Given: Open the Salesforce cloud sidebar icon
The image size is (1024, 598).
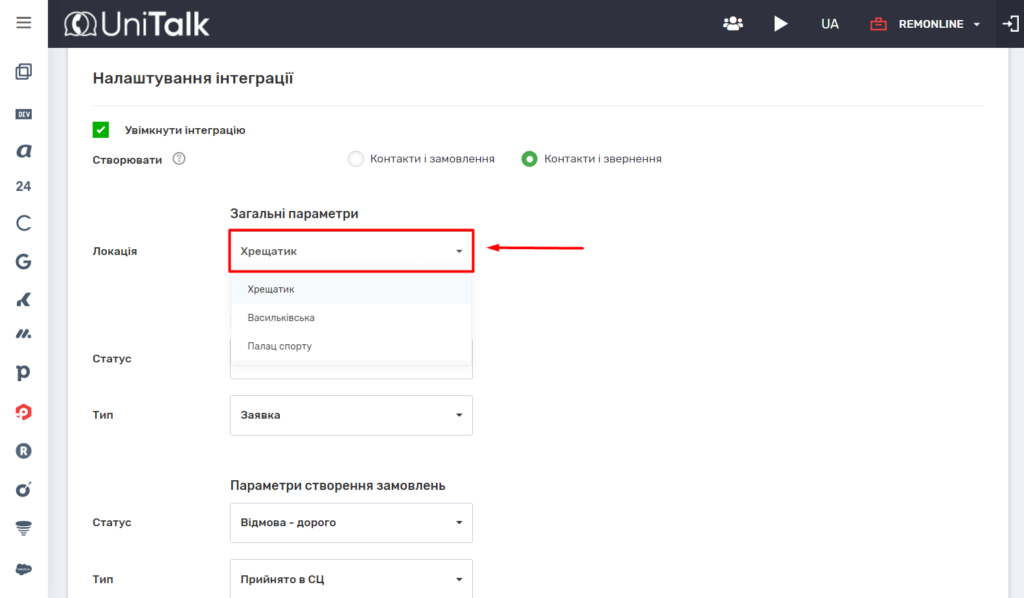Looking at the screenshot, I should coord(24,568).
